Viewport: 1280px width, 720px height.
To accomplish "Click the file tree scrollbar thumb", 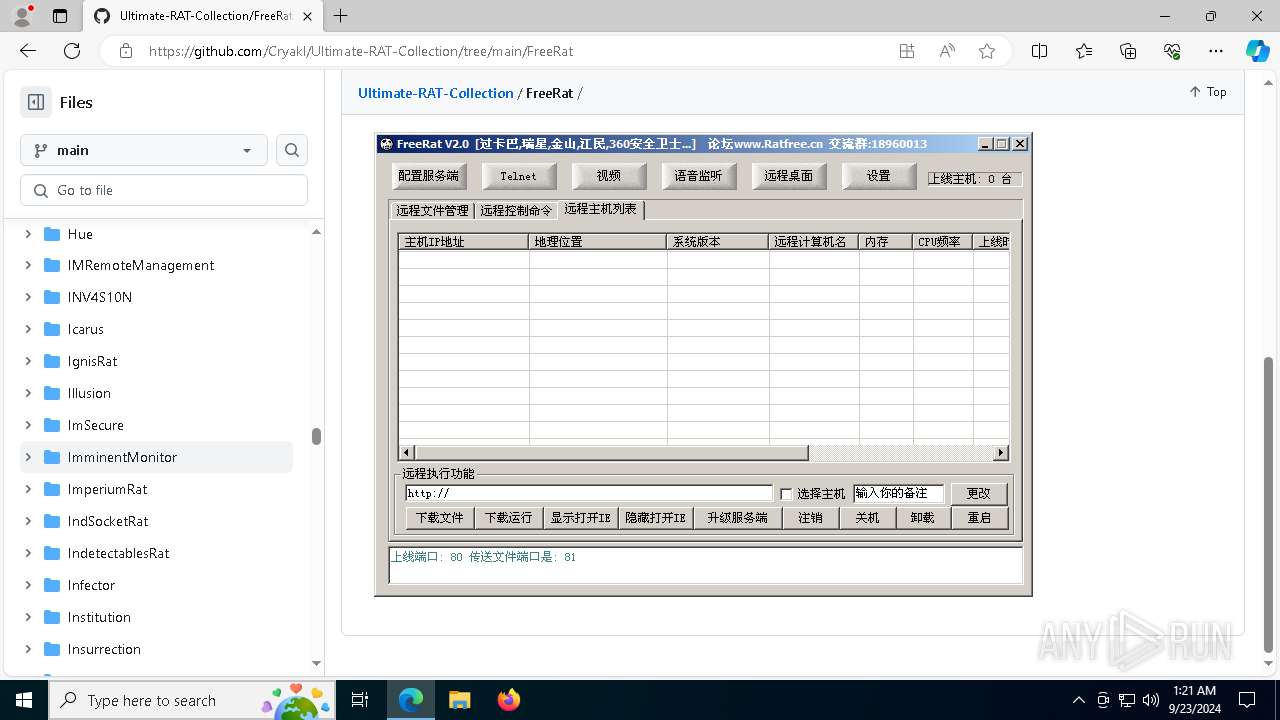I will [316, 436].
